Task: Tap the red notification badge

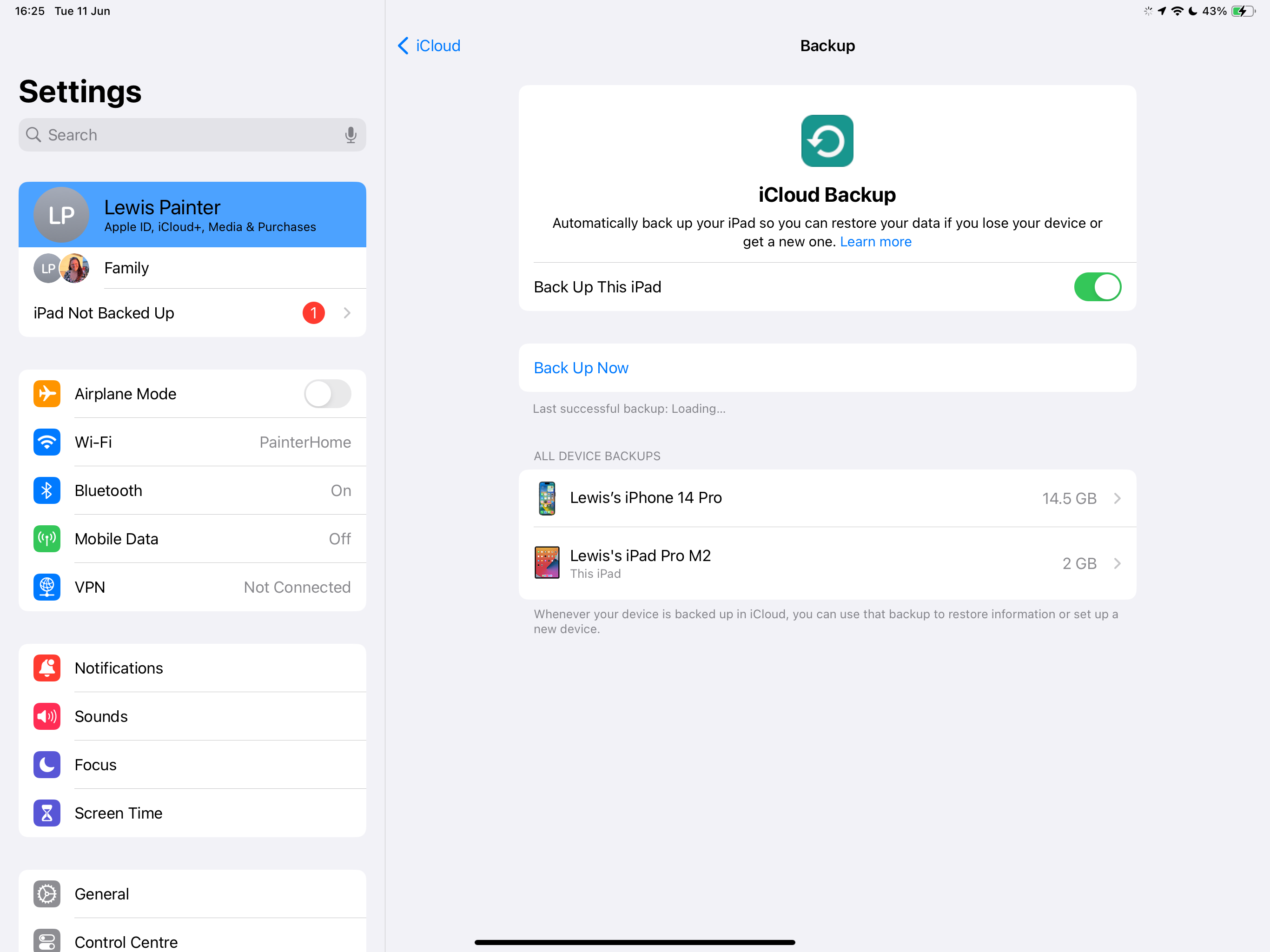Action: click(313, 313)
